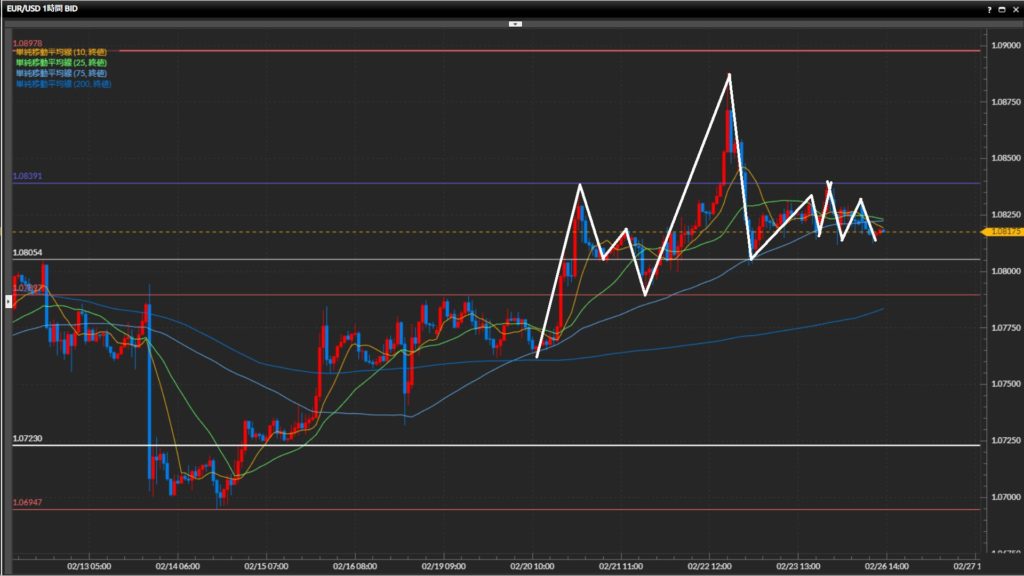Select the 1.07230 white horizontal line label
The width and height of the screenshot is (1024, 576).
click(28, 439)
